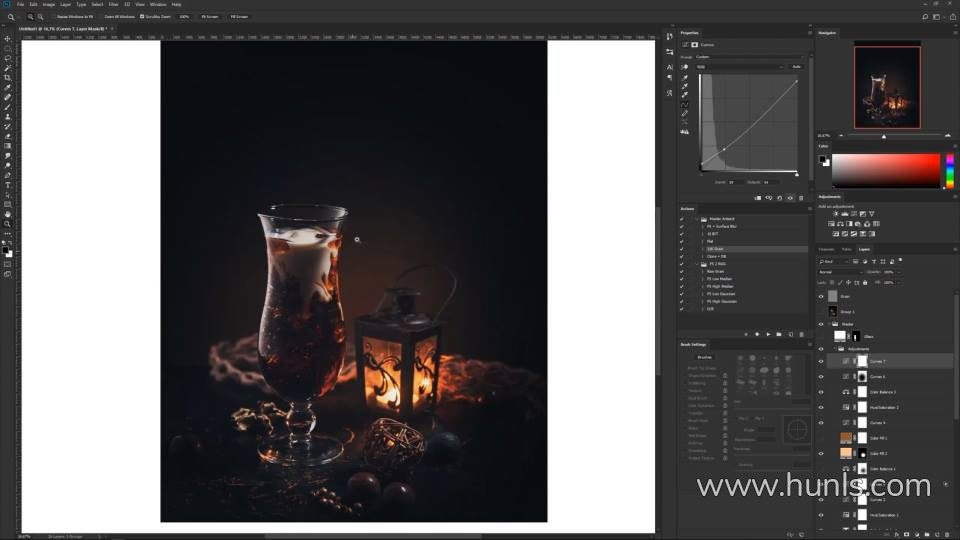Toggle Curves adjustment visibility in Properties panel
This screenshot has height=540, width=960.
tap(790, 198)
